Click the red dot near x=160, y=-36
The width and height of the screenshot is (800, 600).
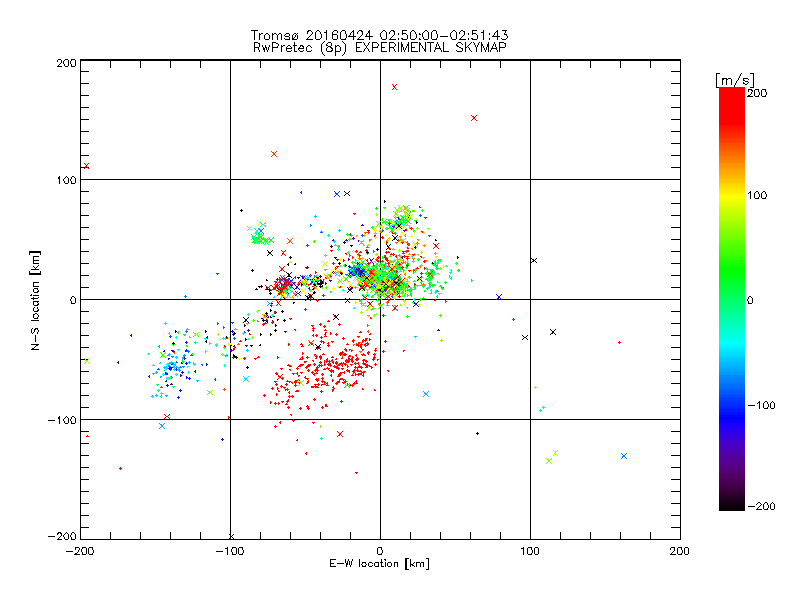pyautogui.click(x=619, y=342)
